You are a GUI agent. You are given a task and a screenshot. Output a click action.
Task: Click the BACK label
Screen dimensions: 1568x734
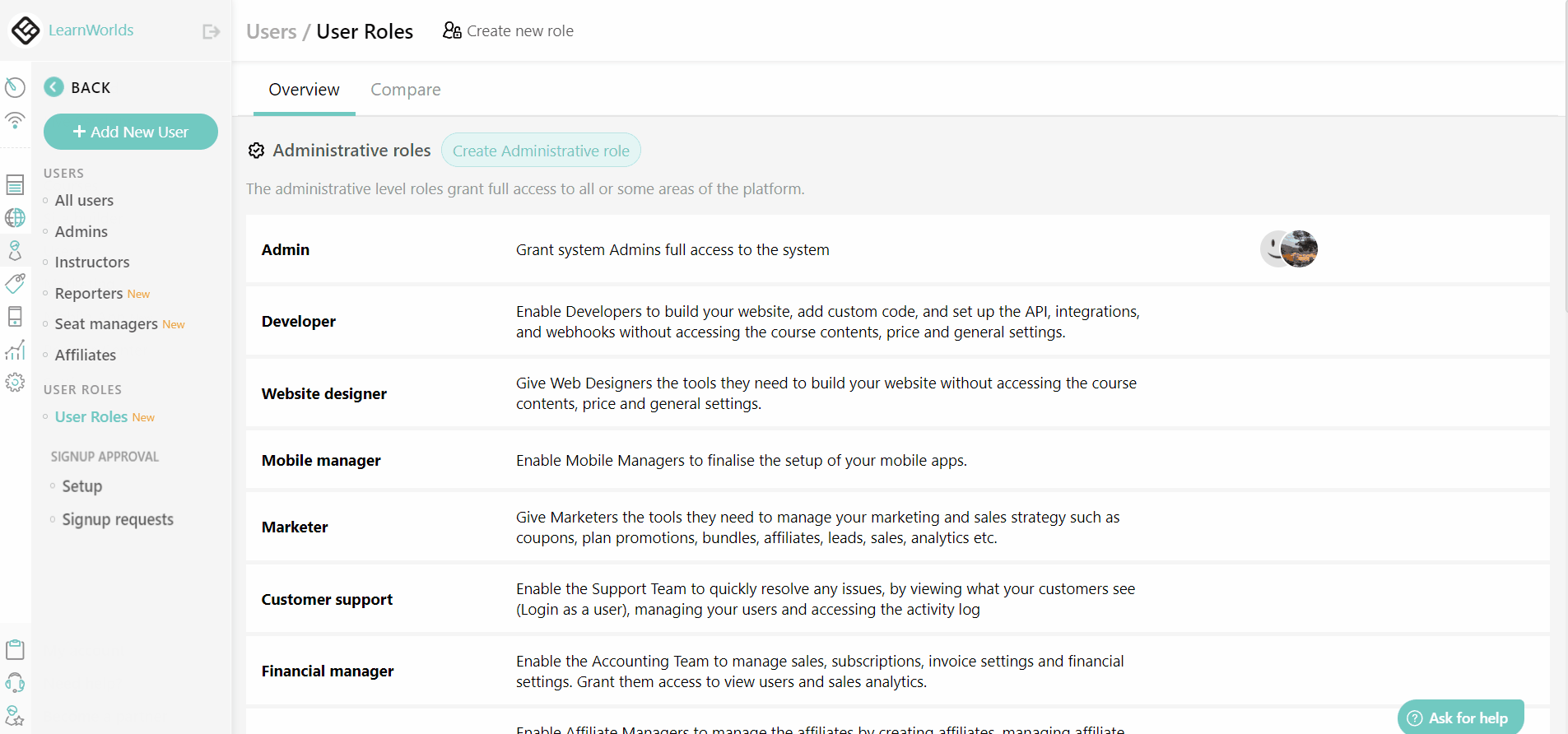click(91, 87)
